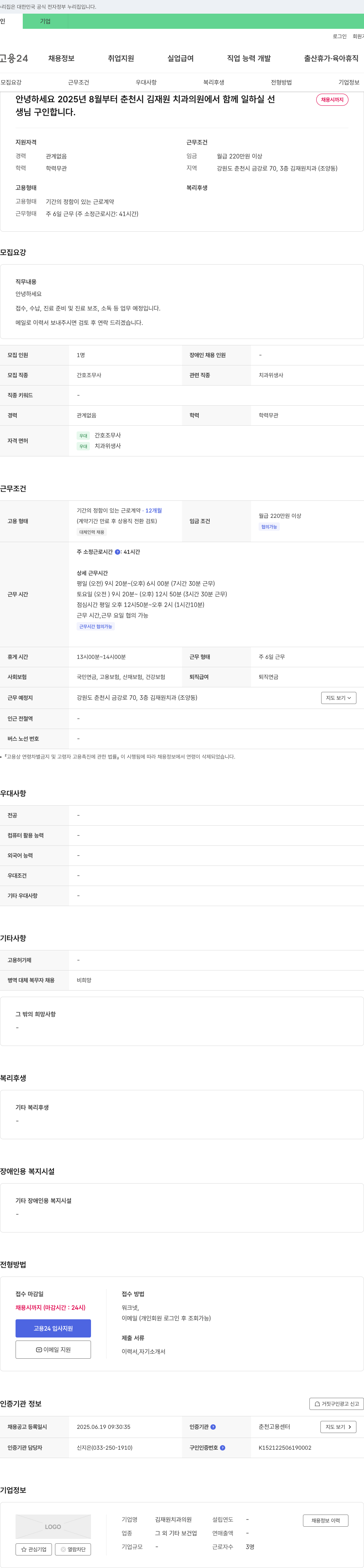The width and height of the screenshot is (364, 1568).
Task: Click the 대체인력 채용 tag
Action: point(92,532)
